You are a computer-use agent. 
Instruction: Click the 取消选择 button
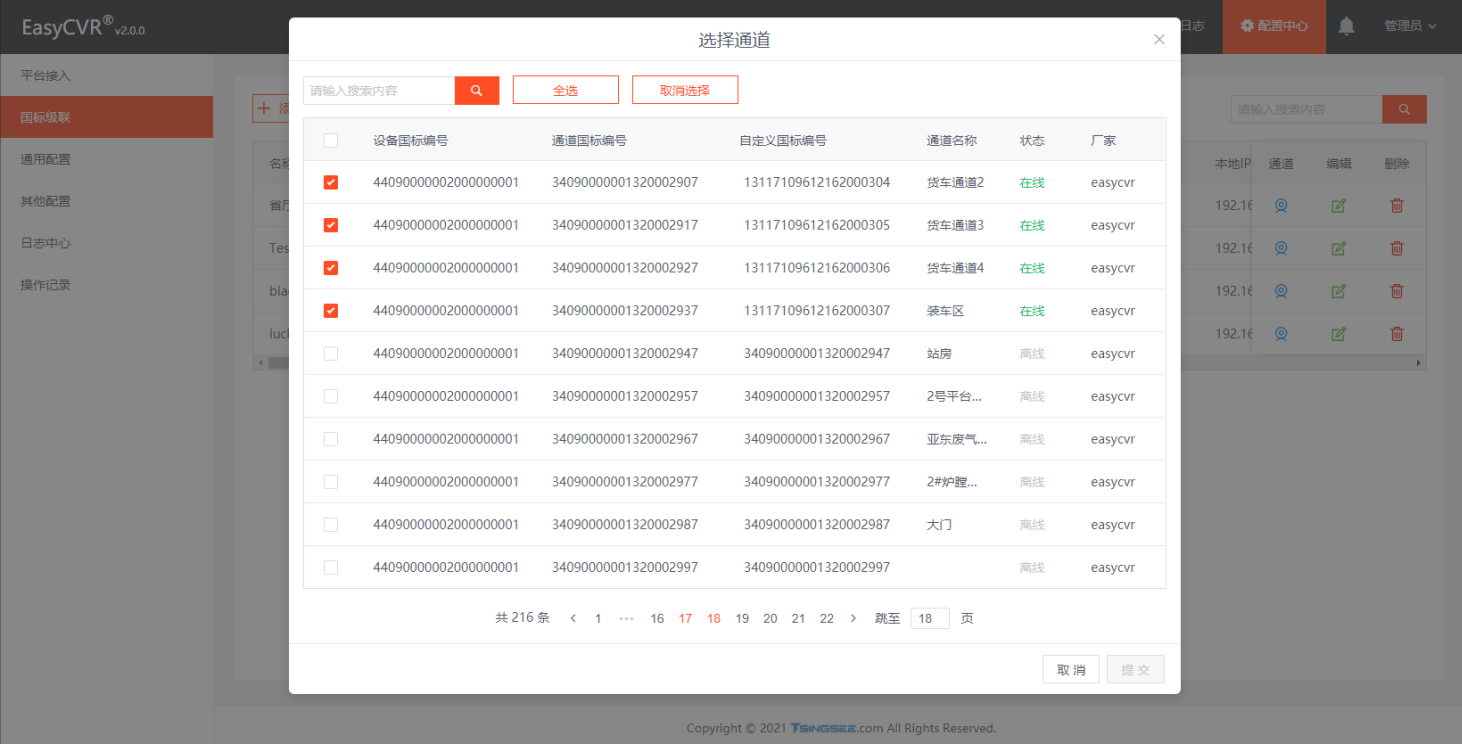685,90
